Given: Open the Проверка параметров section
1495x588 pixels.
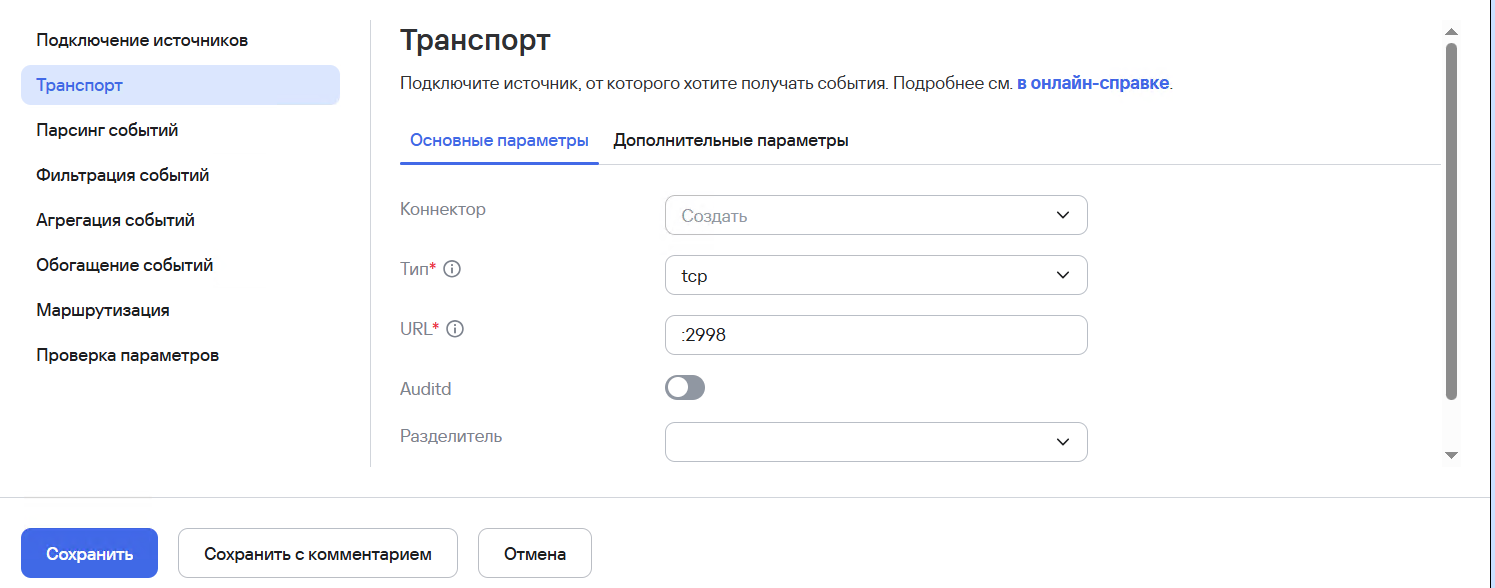Looking at the screenshot, I should [x=128, y=355].
